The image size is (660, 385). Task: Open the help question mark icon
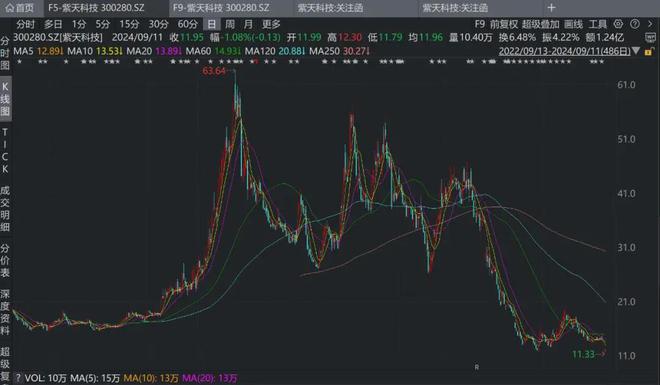click(x=635, y=24)
